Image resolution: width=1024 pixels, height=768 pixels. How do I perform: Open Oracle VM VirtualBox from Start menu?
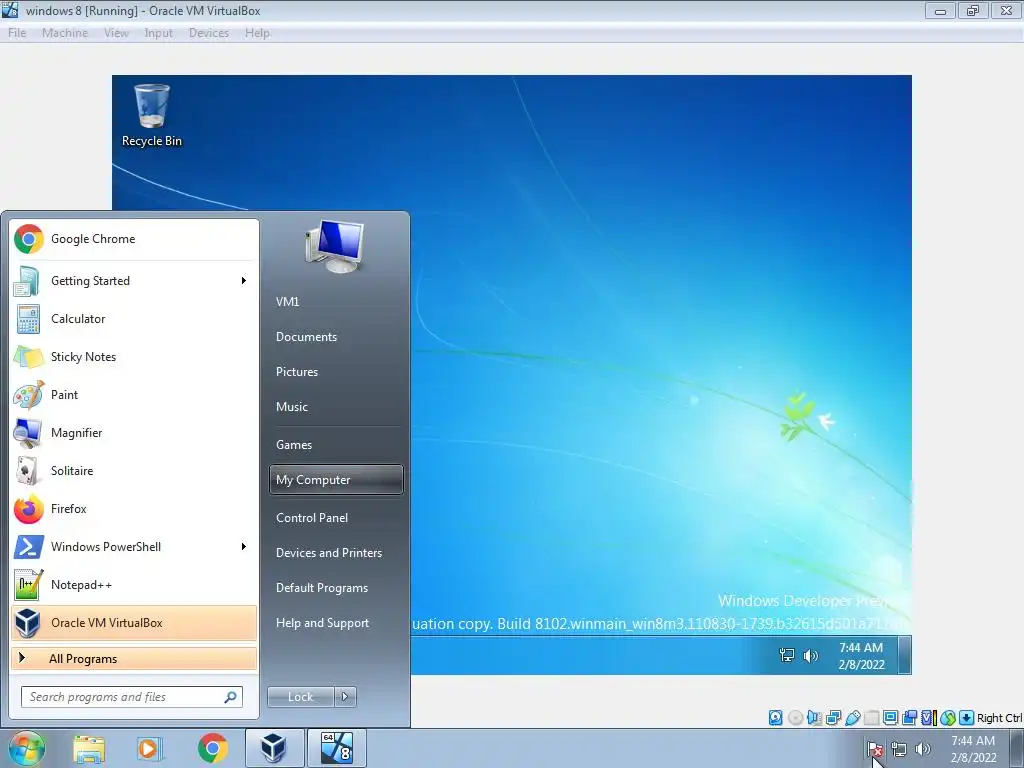tap(134, 622)
